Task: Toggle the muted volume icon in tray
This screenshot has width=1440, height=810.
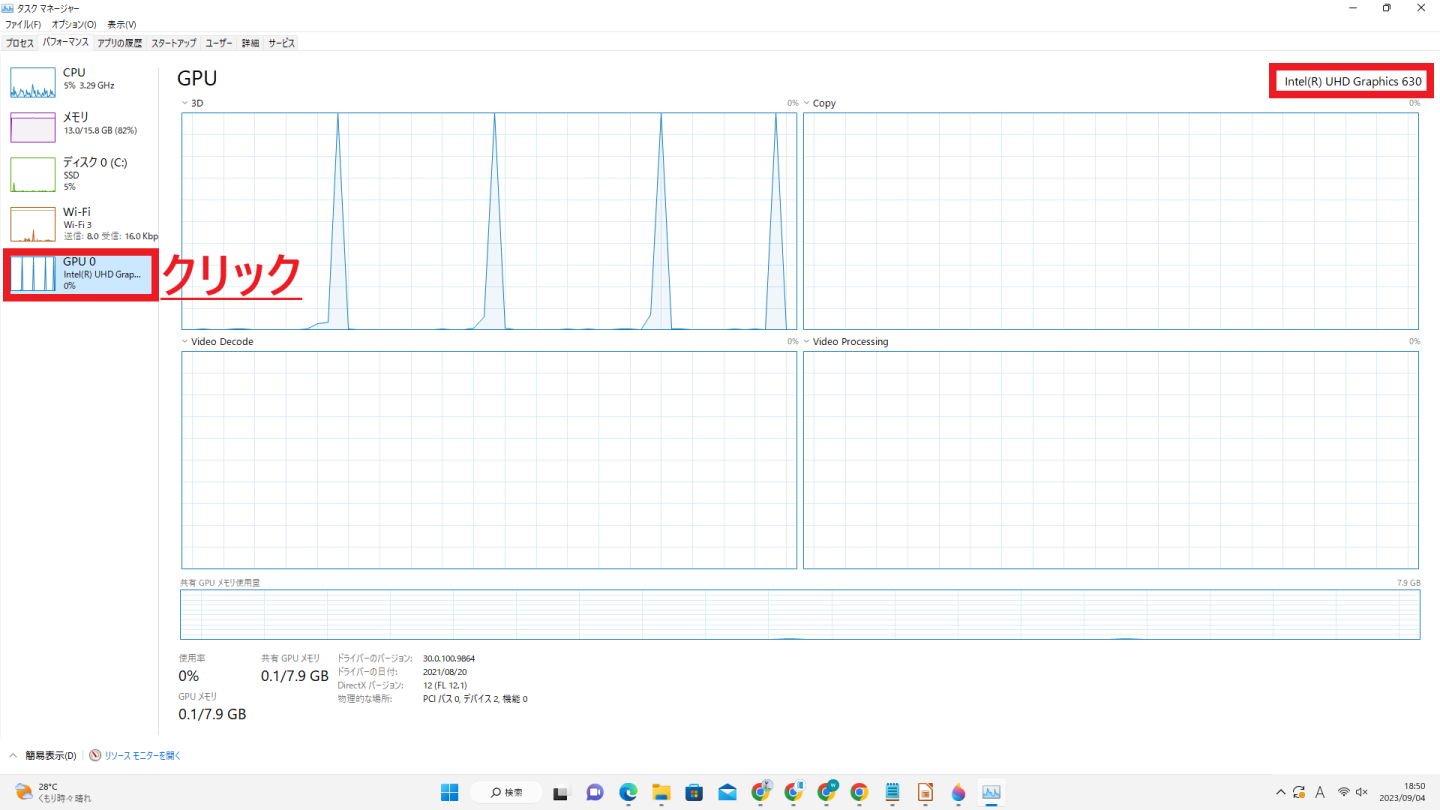Action: pos(1361,792)
